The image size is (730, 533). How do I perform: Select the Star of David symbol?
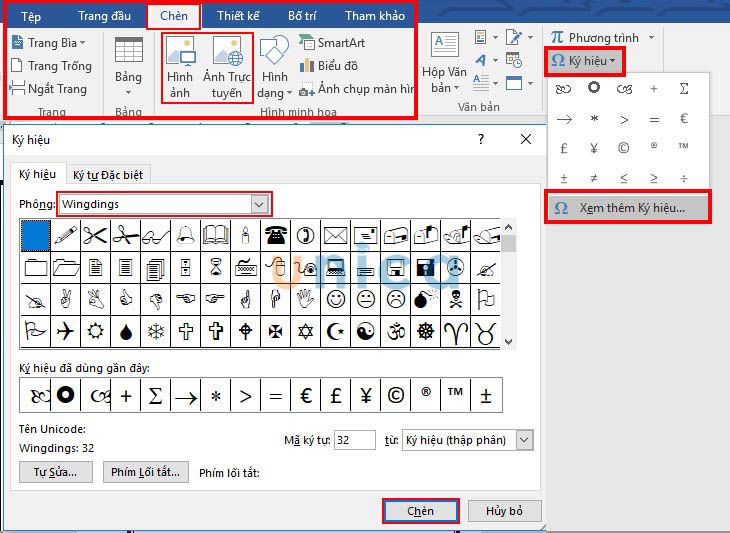(305, 331)
